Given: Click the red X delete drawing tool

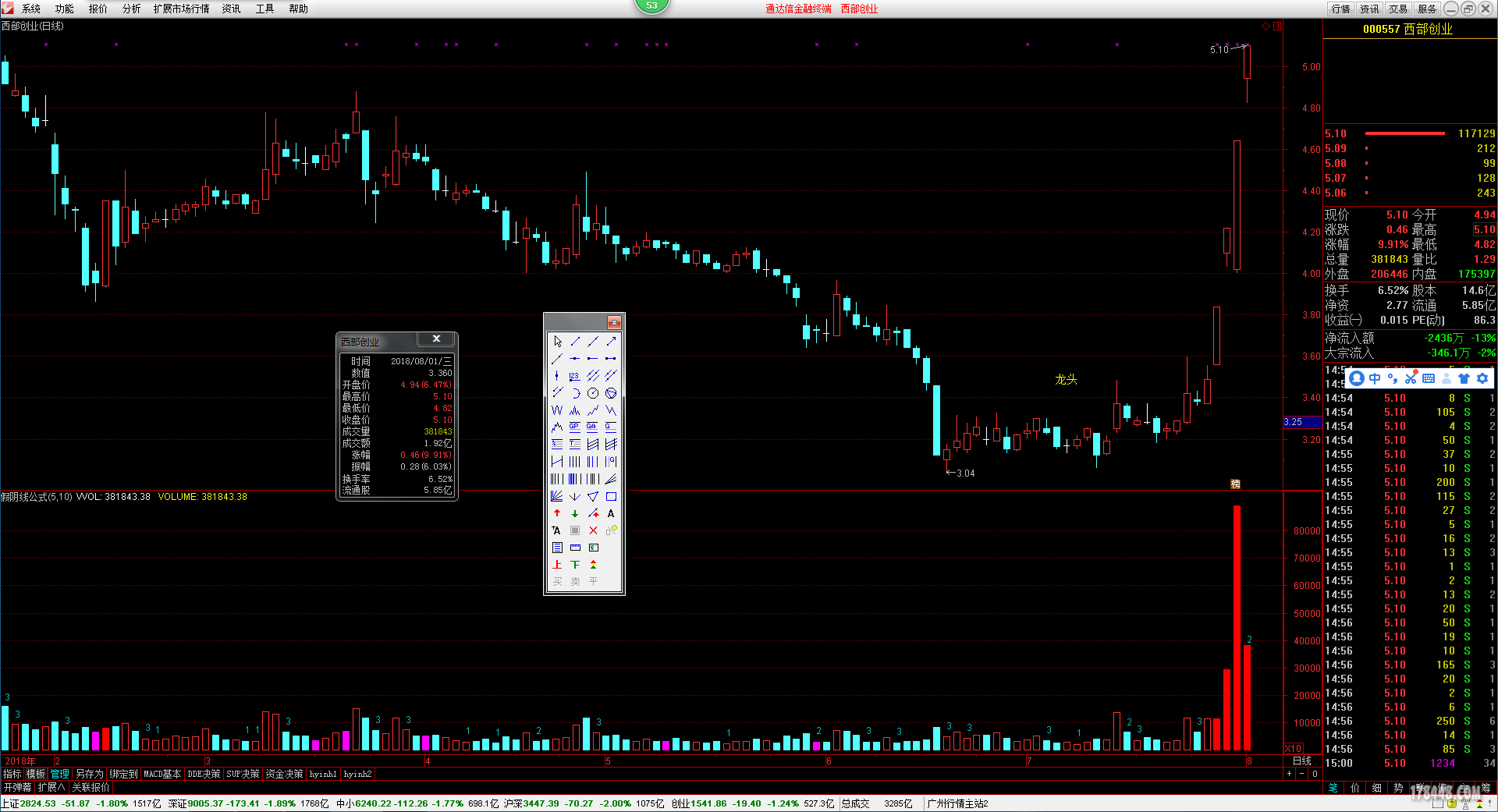Looking at the screenshot, I should 593,530.
